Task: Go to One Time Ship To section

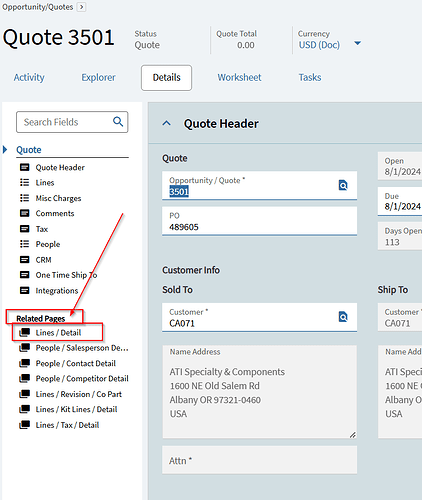Action: click(x=66, y=275)
